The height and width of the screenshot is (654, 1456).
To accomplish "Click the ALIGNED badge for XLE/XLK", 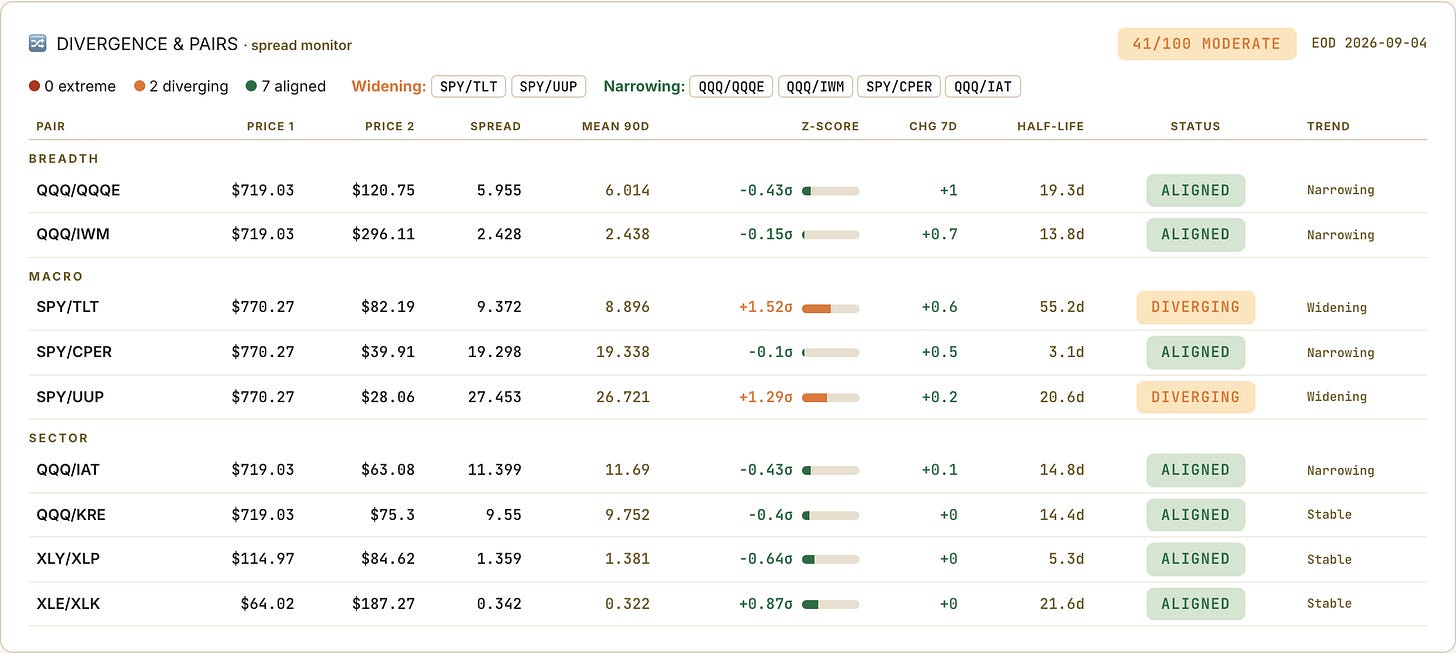I will 1195,604.
